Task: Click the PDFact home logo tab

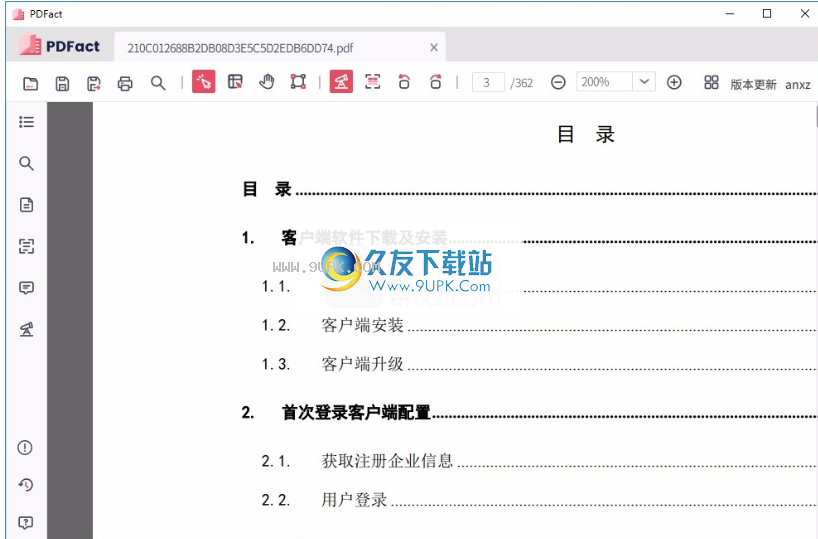Action: click(x=59, y=46)
